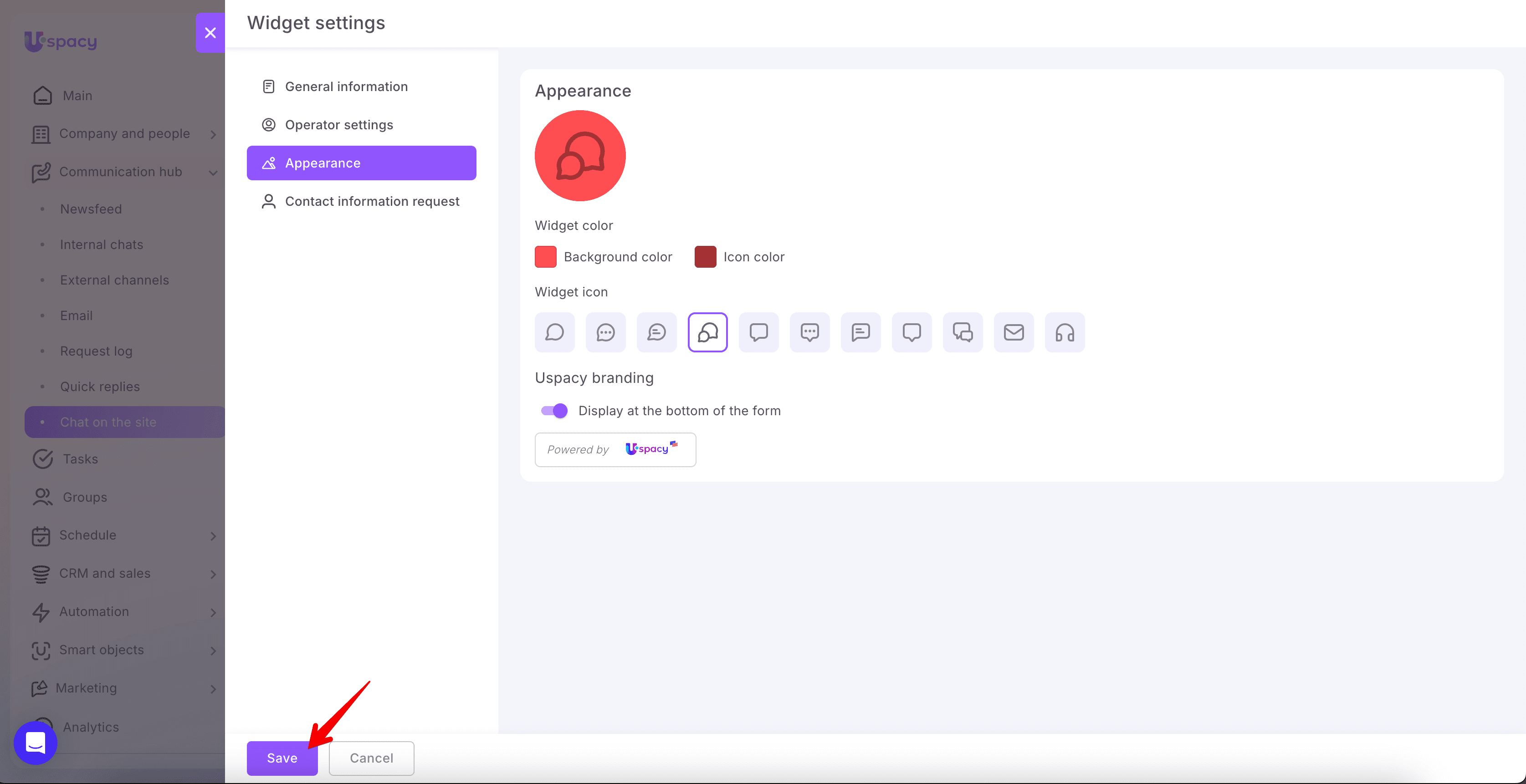Go to Newsfeed in the sidebar
This screenshot has height=784, width=1526.
[x=91, y=209]
